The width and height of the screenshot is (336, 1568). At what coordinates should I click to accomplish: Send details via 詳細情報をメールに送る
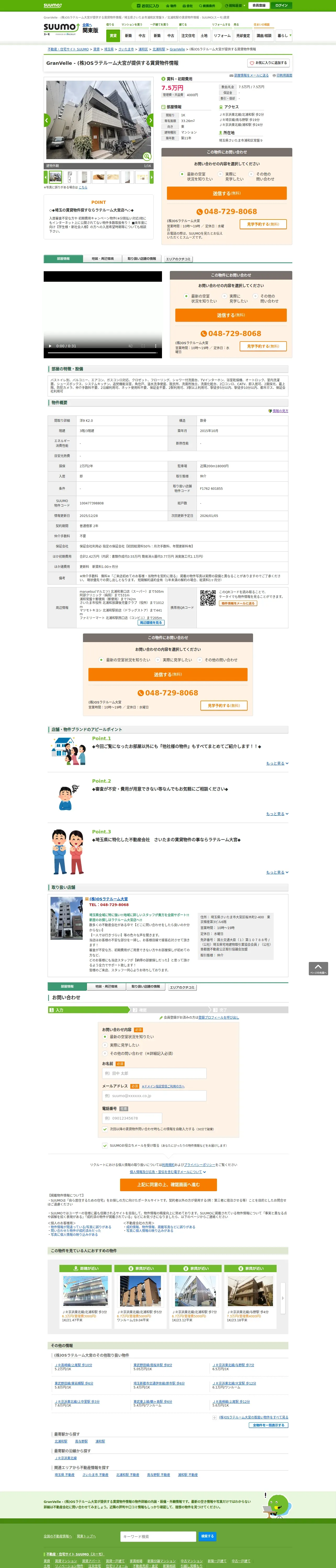[x=251, y=76]
